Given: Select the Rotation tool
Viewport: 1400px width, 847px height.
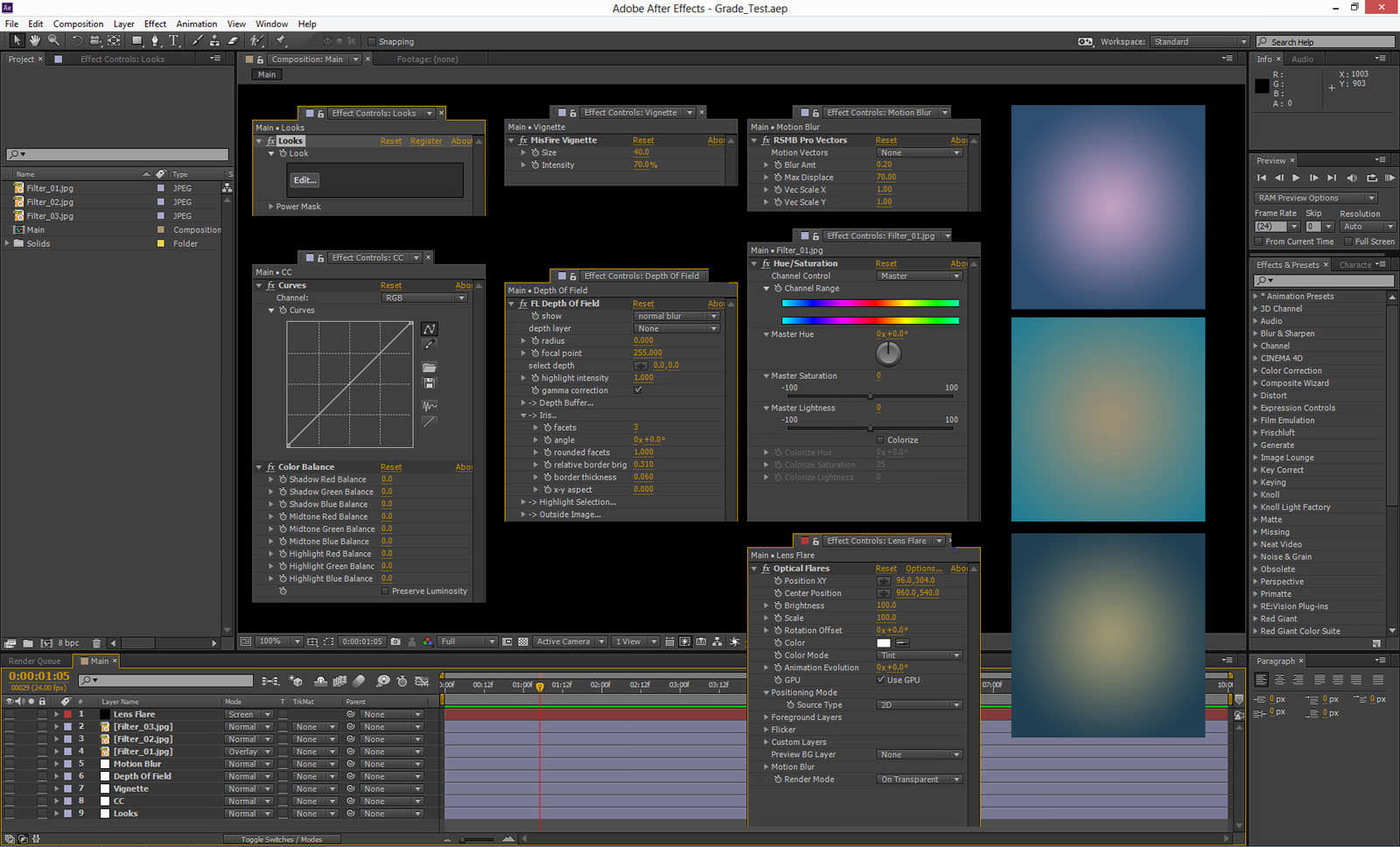Looking at the screenshot, I should (x=77, y=40).
